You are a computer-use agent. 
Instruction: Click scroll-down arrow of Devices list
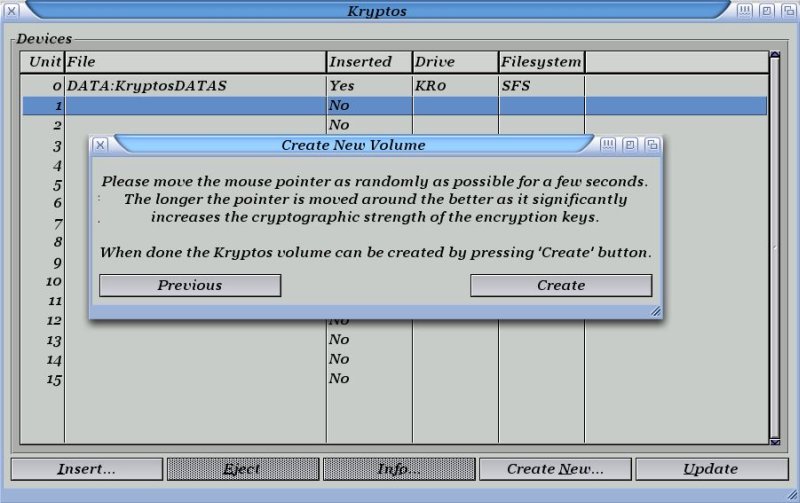[x=774, y=442]
